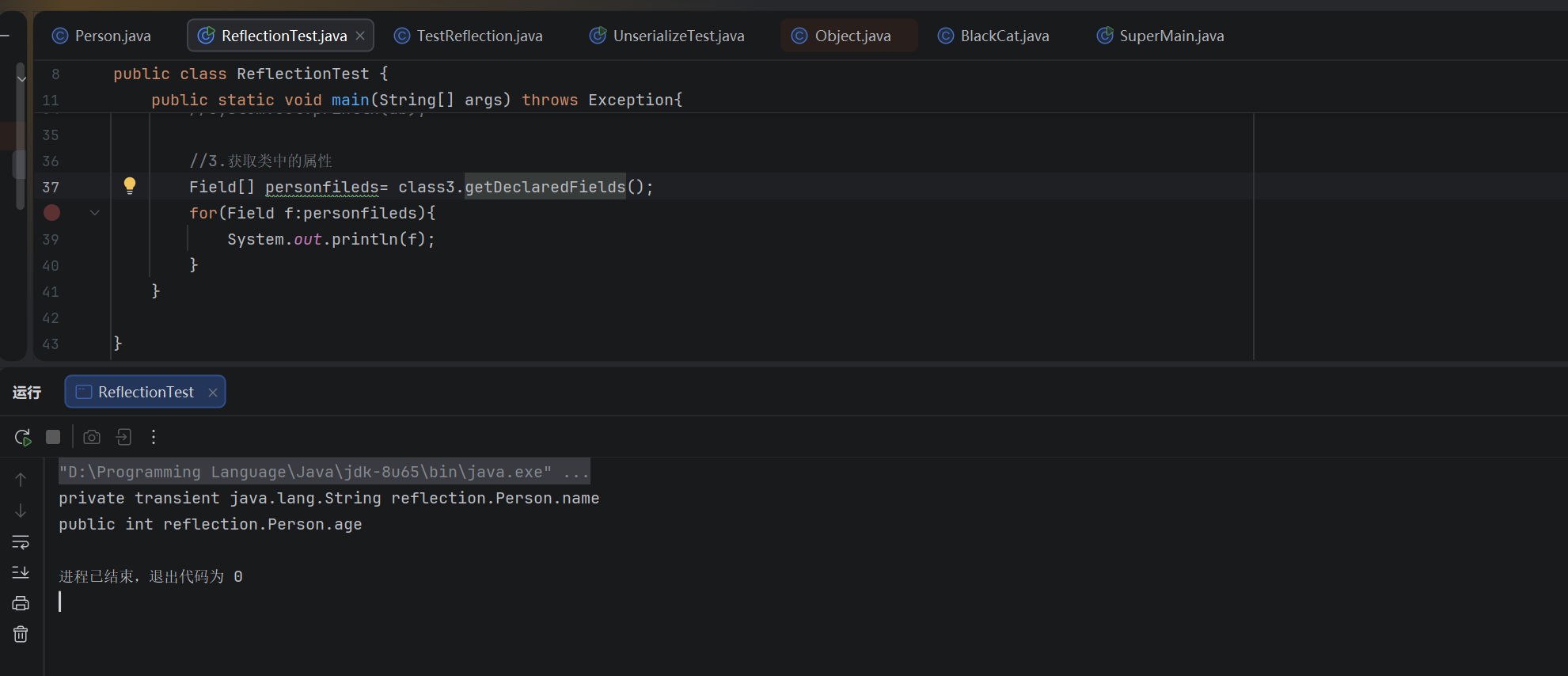Click the camera thread dump icon
The height and width of the screenshot is (676, 1568).
(92, 437)
